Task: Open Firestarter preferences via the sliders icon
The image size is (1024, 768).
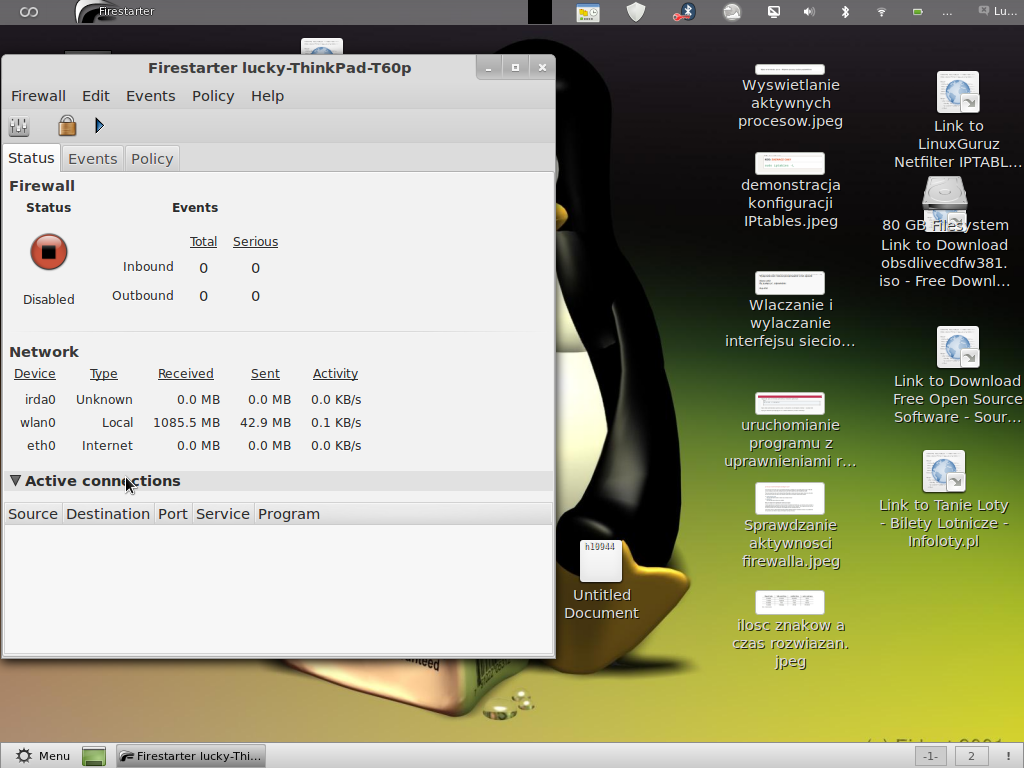Action: coord(19,125)
